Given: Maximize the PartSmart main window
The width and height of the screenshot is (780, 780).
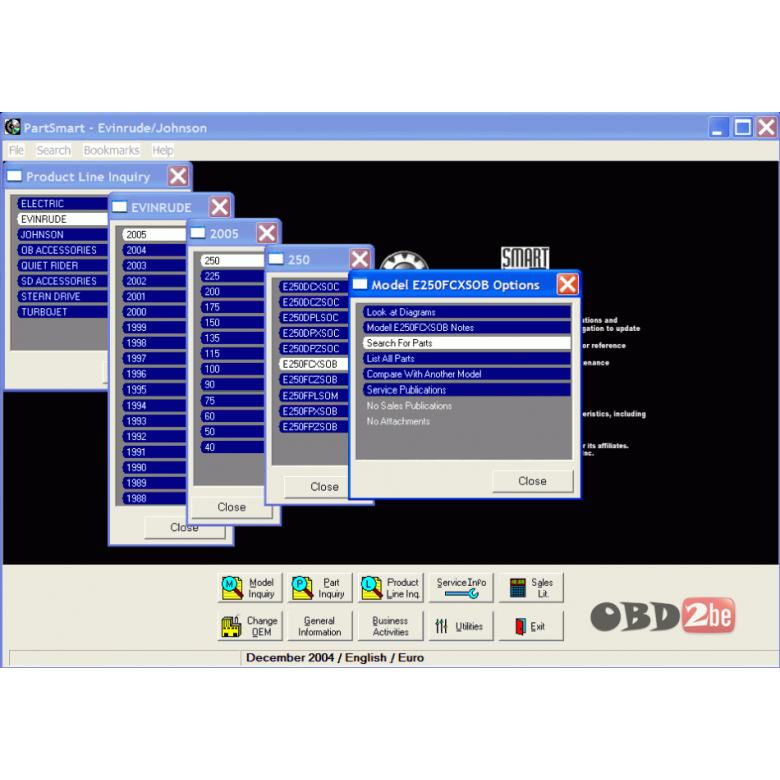Looking at the screenshot, I should (x=742, y=127).
